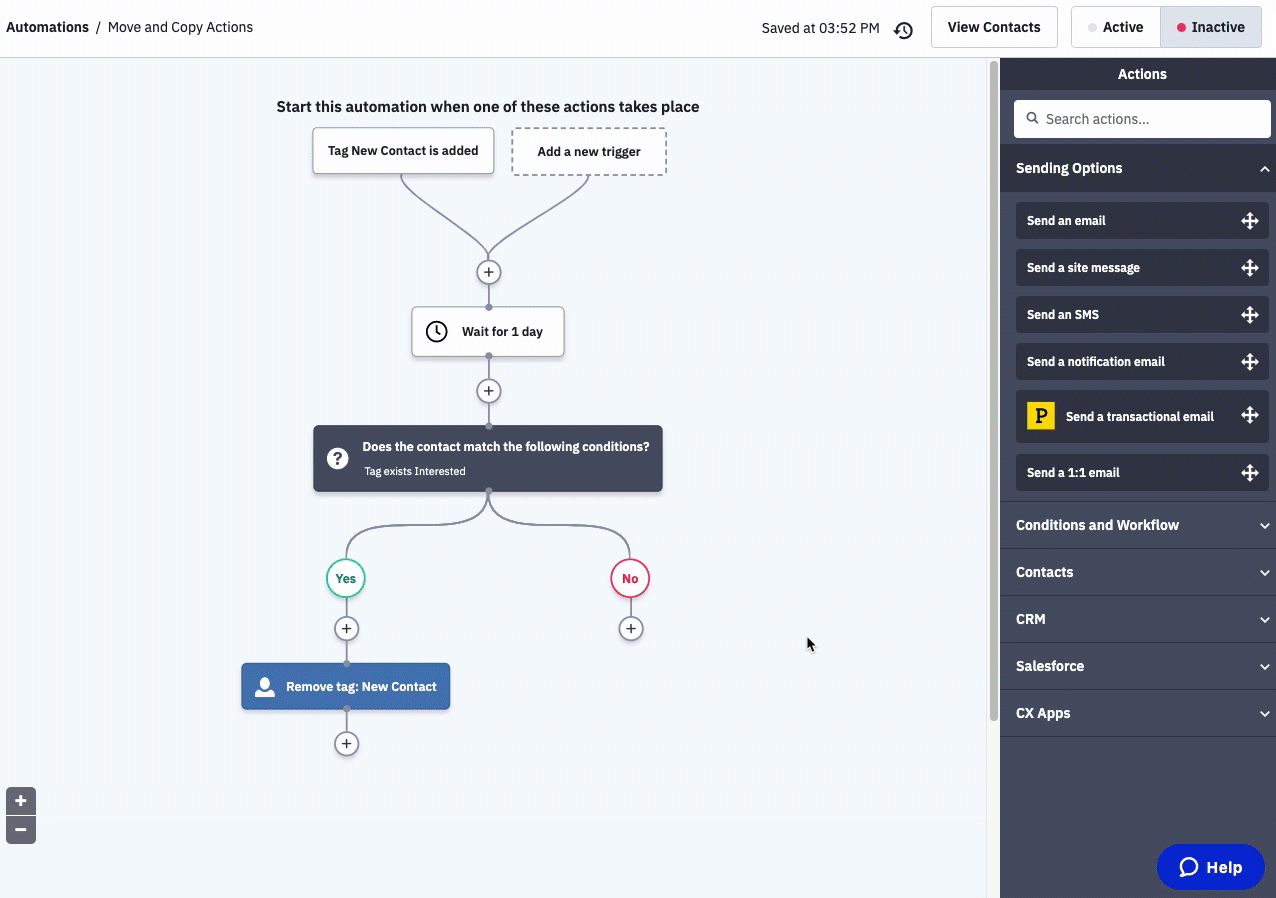
Task: Click the plus node below Remove tag action
Action: coord(346,744)
